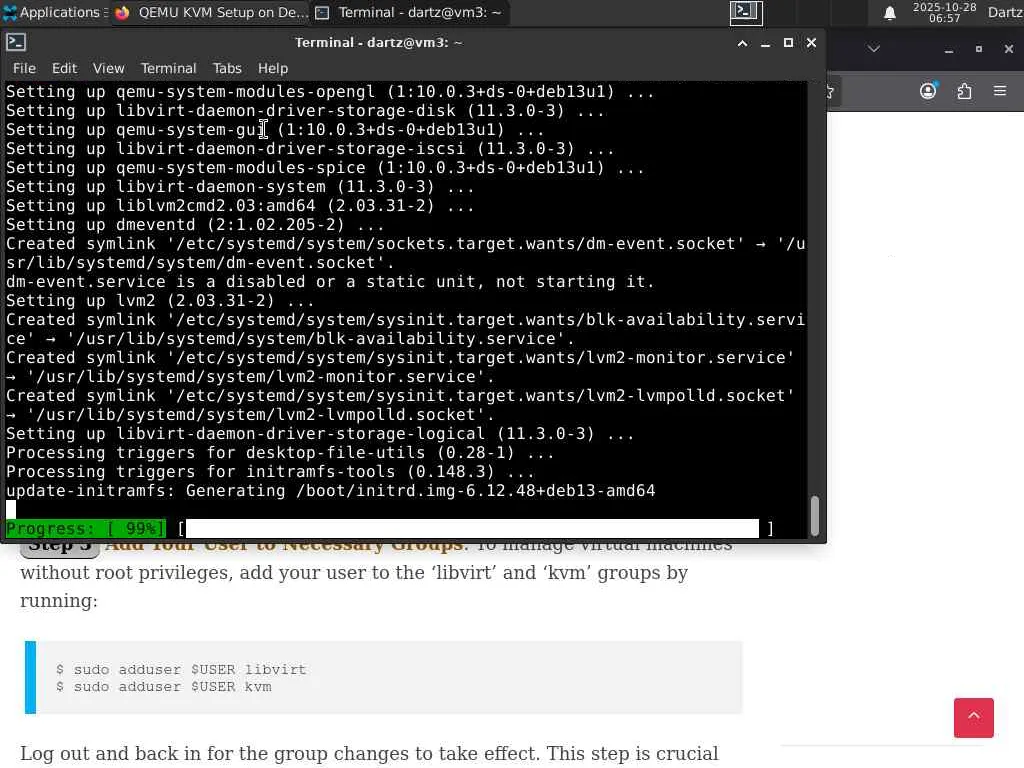The height and width of the screenshot is (768, 1024).
Task: Click the Applications menu logo icon
Action: (10, 12)
